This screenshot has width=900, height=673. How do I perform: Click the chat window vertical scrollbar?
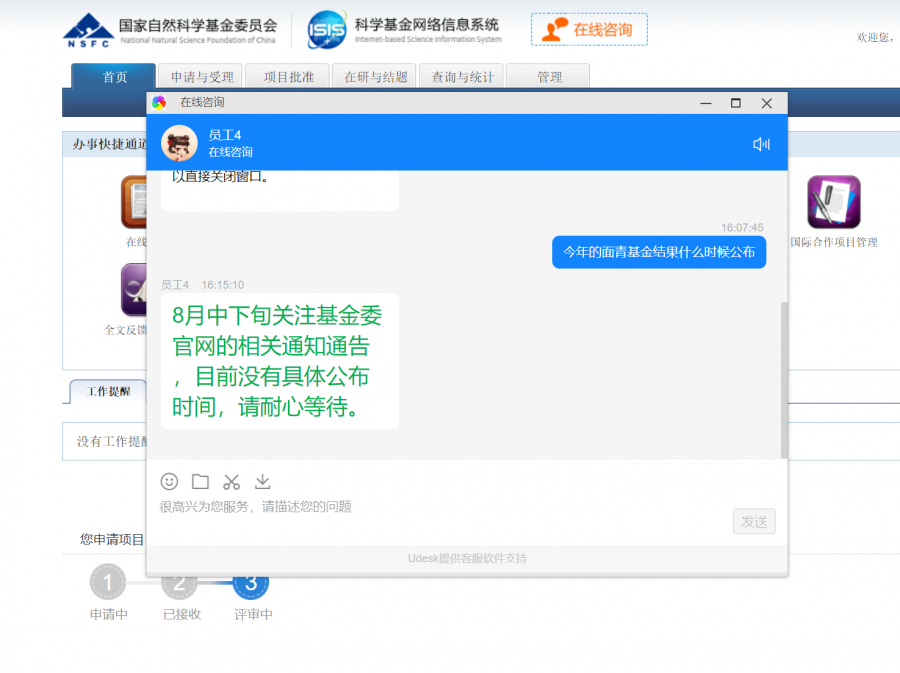[783, 380]
